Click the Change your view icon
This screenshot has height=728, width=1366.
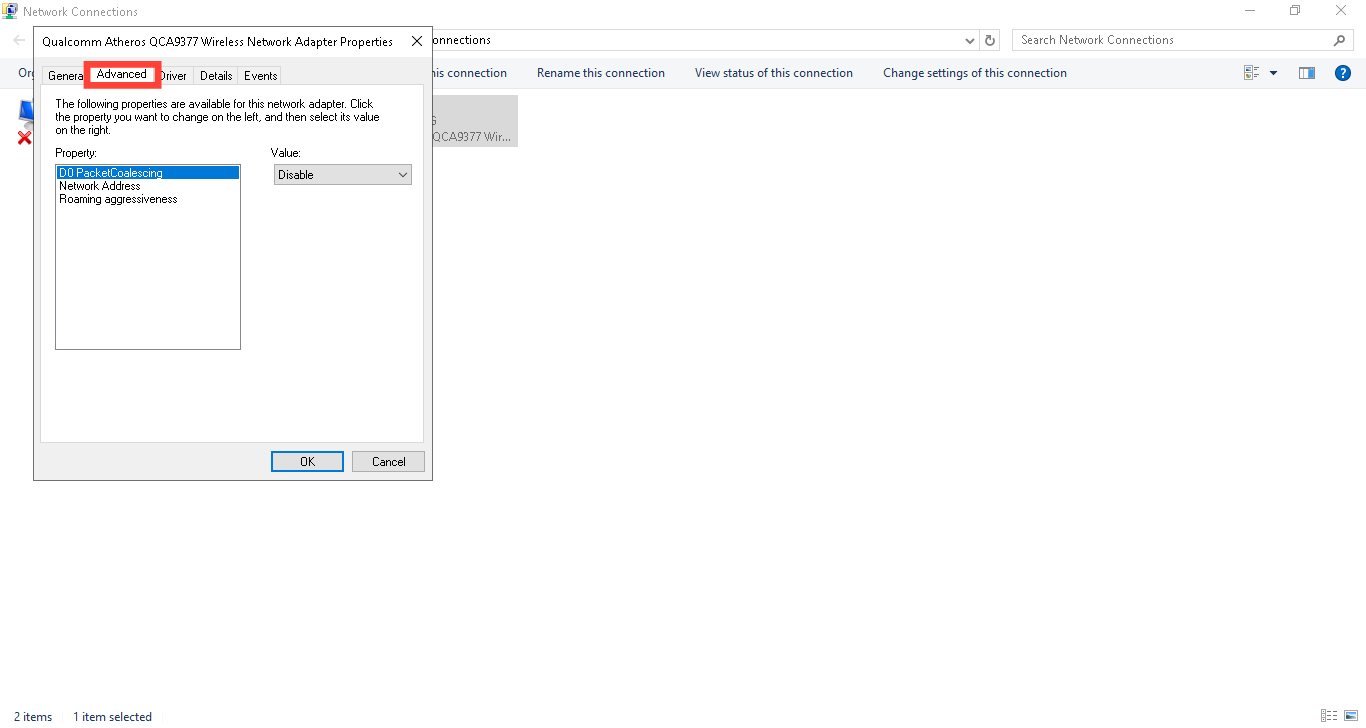[1251, 73]
